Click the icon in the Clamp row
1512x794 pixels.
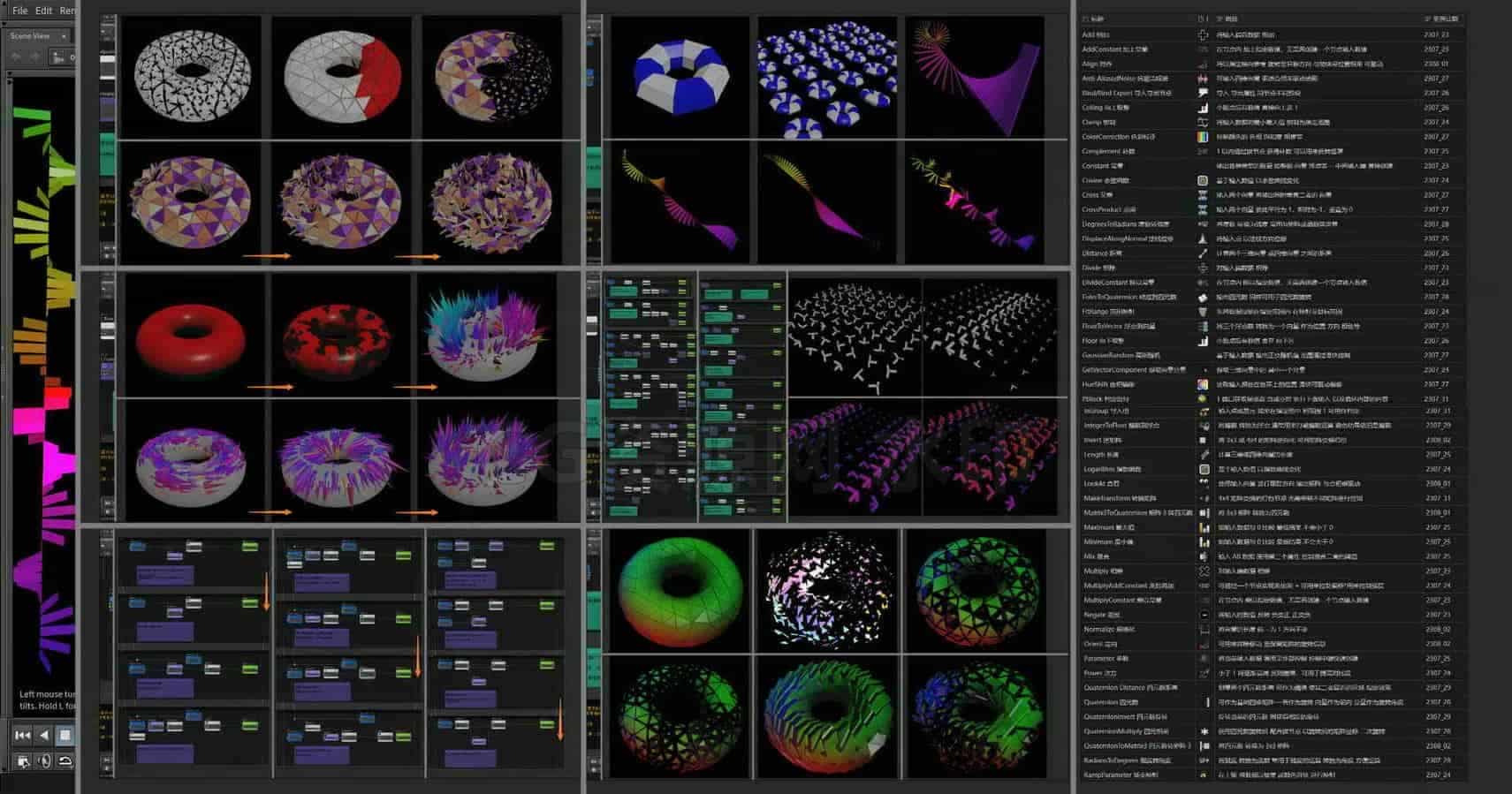[1203, 122]
